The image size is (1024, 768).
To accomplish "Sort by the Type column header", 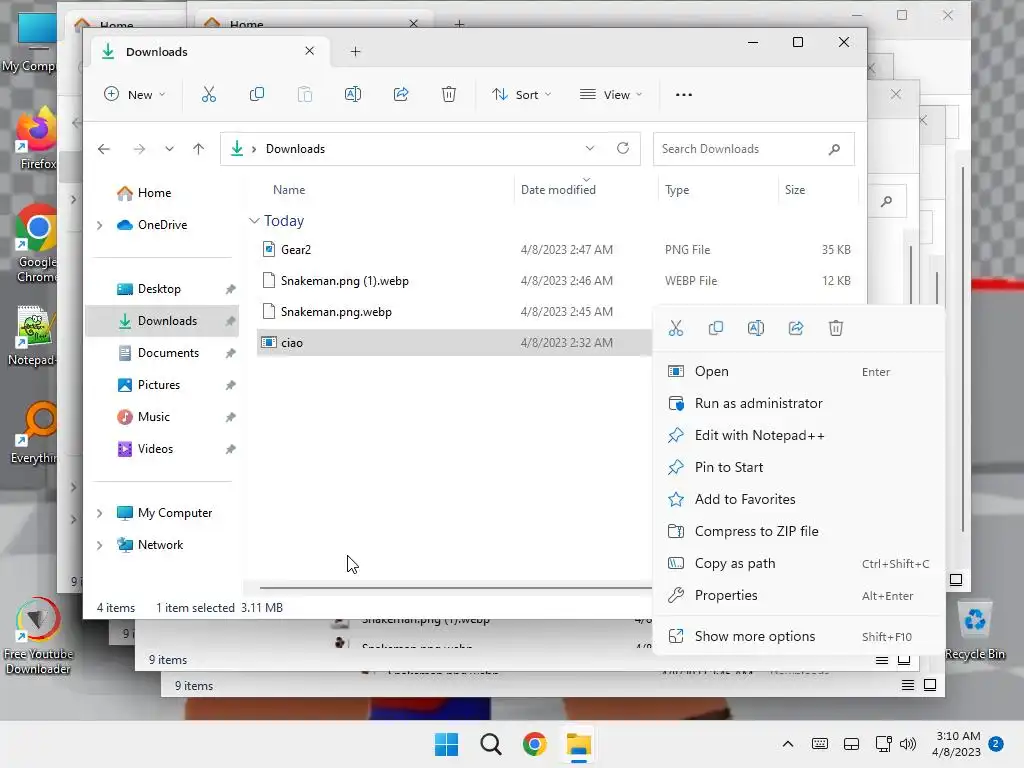I will [x=677, y=190].
